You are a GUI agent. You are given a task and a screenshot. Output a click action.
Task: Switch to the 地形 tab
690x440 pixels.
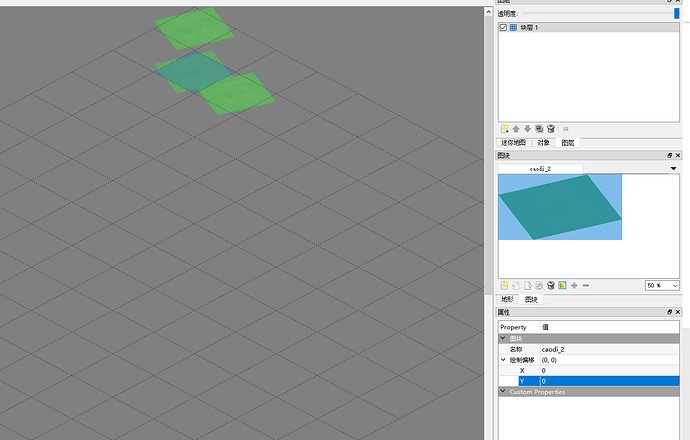507,299
